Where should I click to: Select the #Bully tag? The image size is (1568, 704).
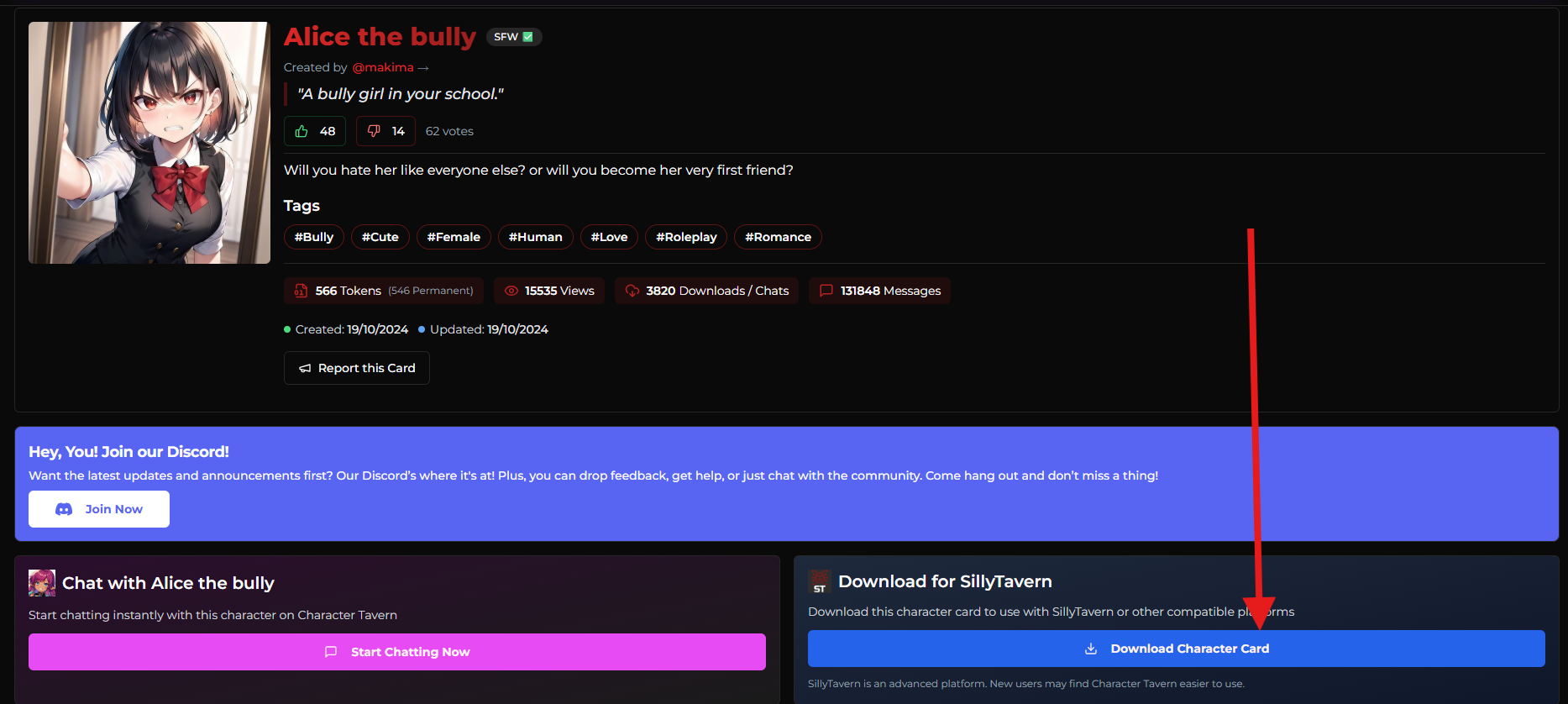tap(314, 237)
